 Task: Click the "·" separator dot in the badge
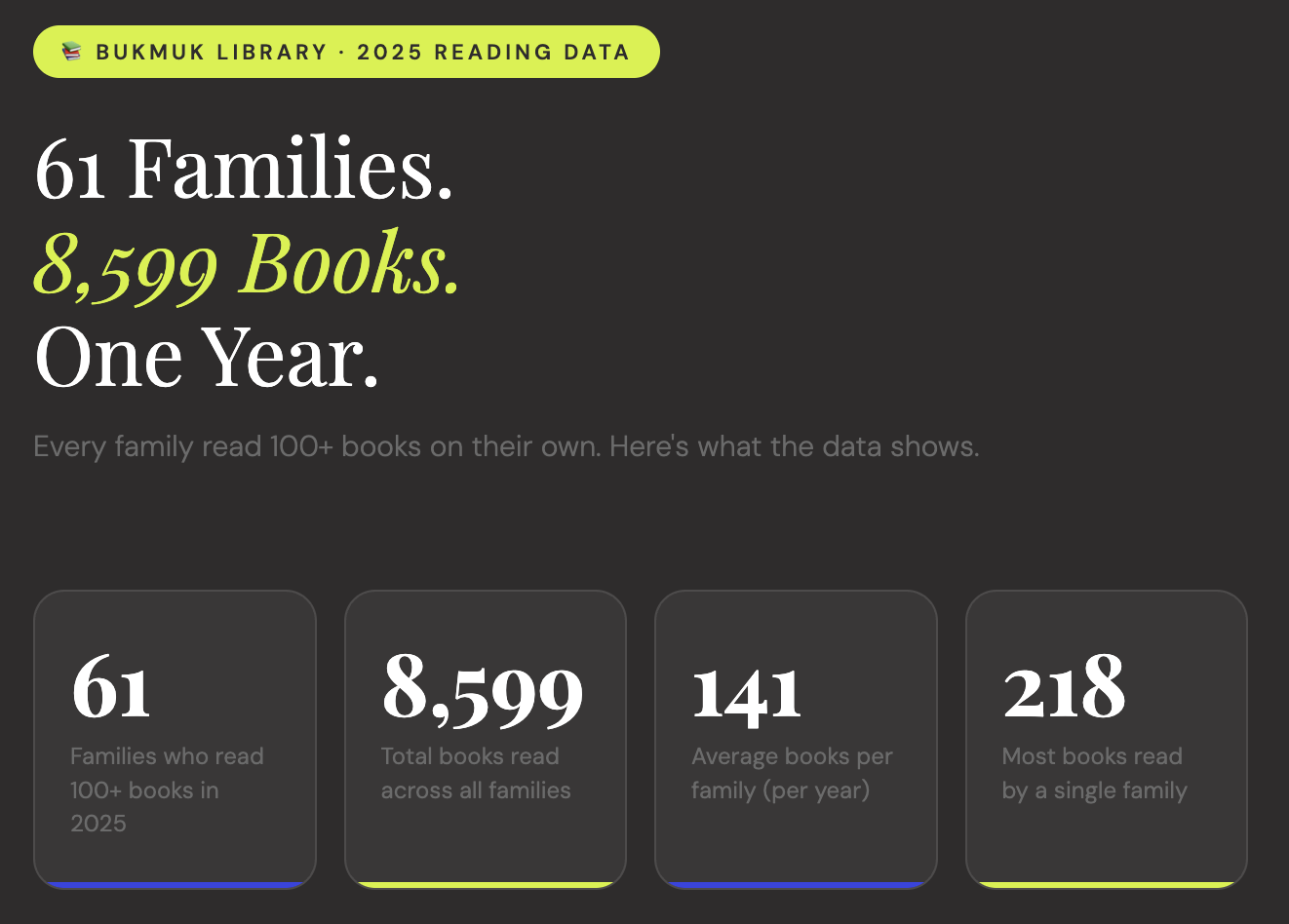(342, 53)
